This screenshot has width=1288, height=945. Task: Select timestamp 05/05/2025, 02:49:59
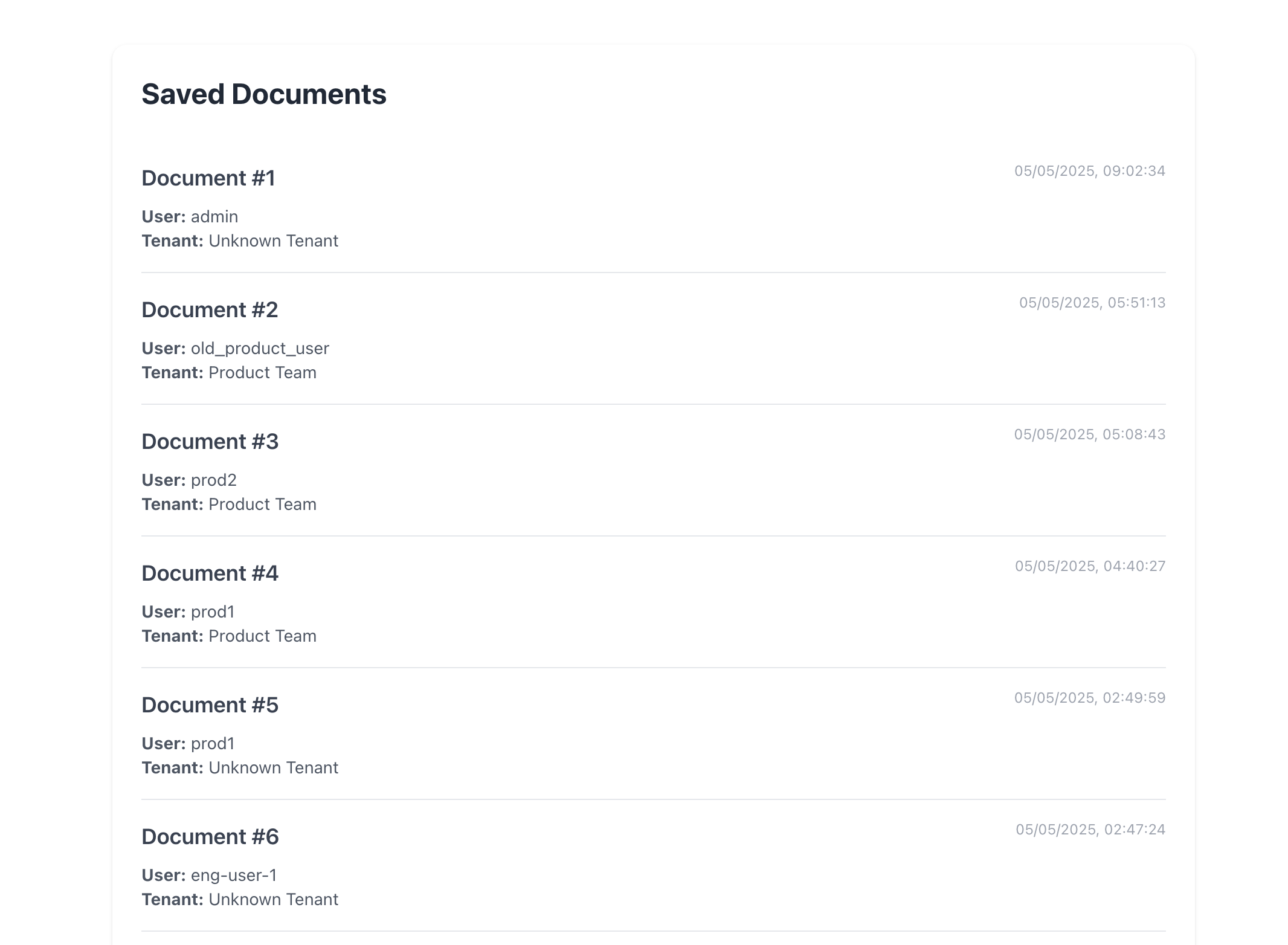(x=1090, y=698)
